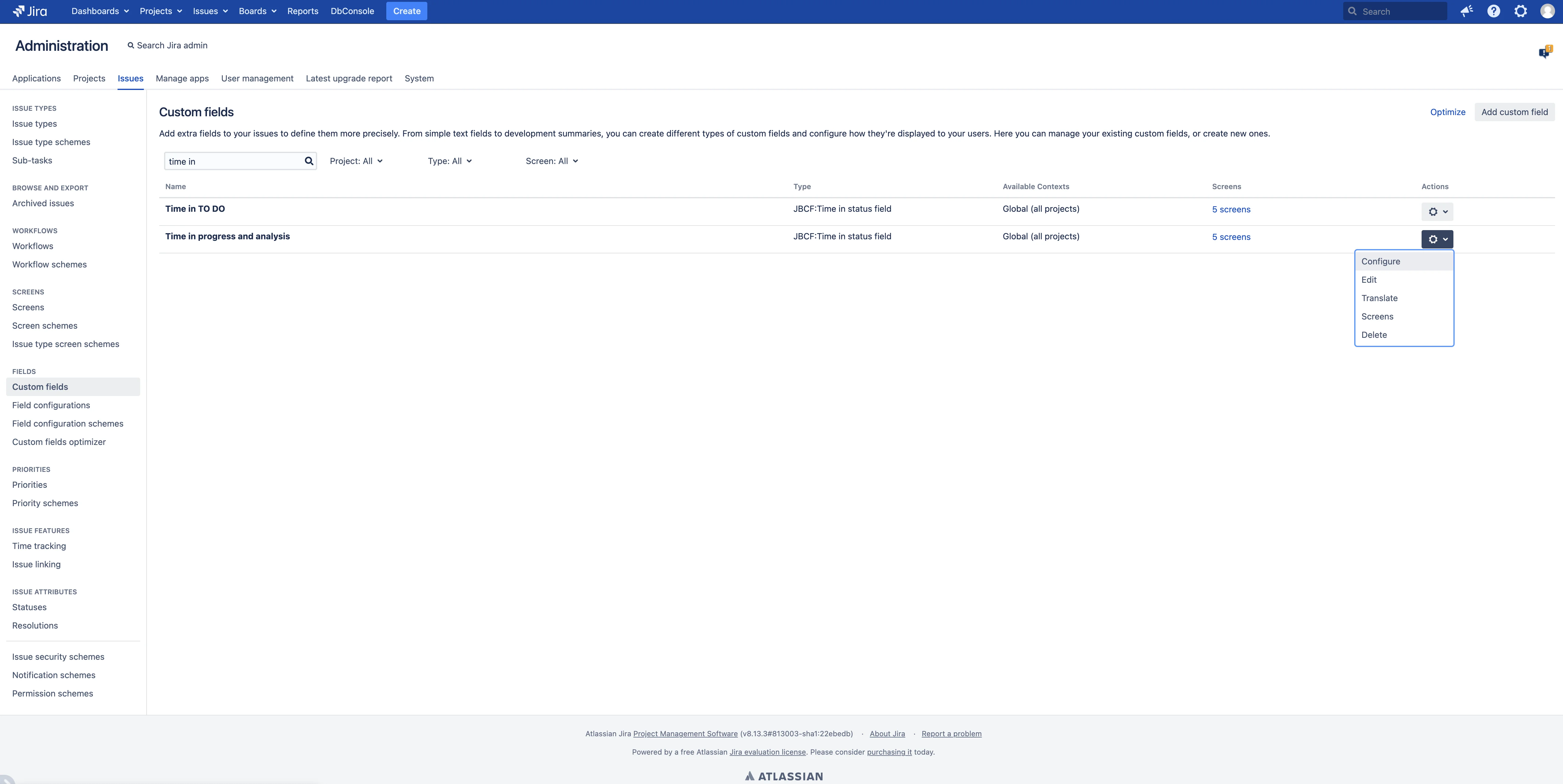Click the notification flag icon below header
1563x784 pixels.
pos(1545,52)
